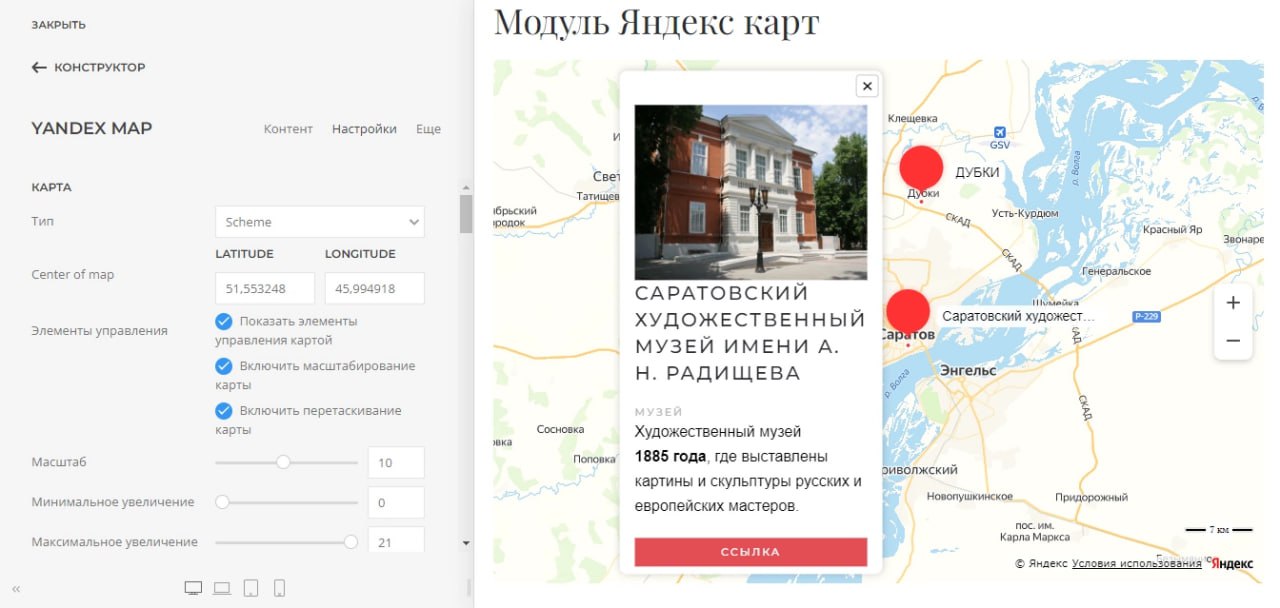Click the red marker at Саратов
This screenshot has height=608, width=1280.
point(907,311)
